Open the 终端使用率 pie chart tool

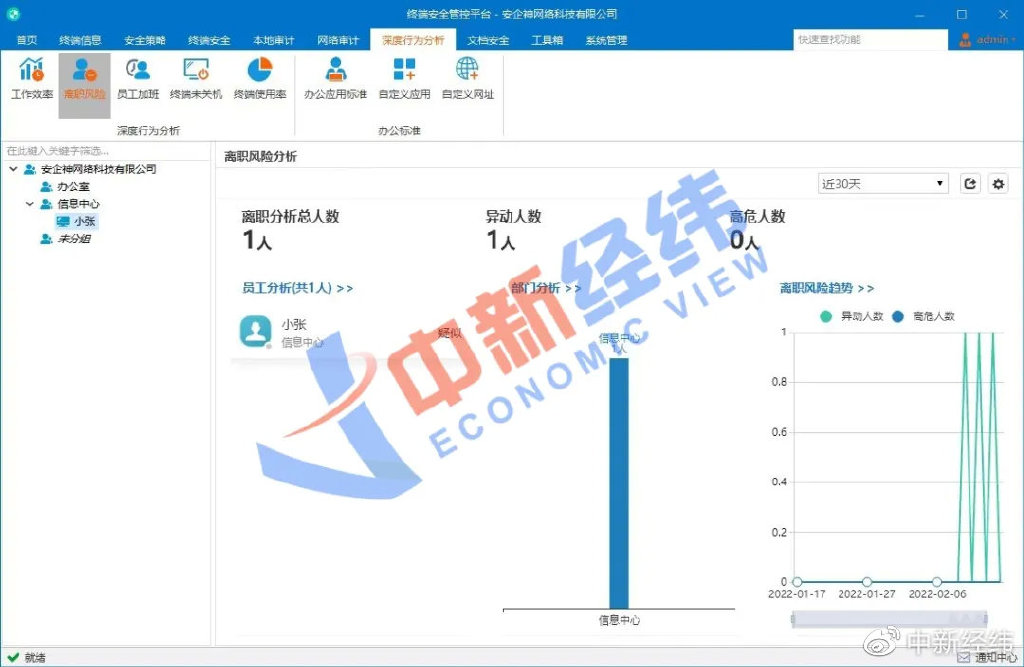point(260,78)
